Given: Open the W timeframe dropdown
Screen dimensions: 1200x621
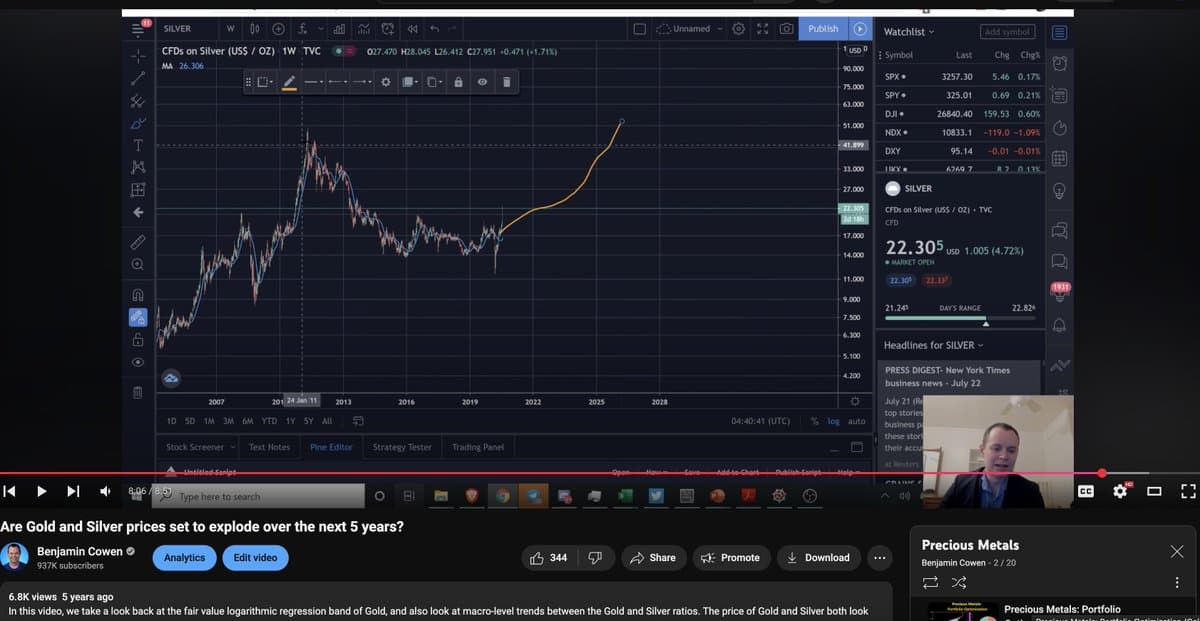Looking at the screenshot, I should point(232,28).
